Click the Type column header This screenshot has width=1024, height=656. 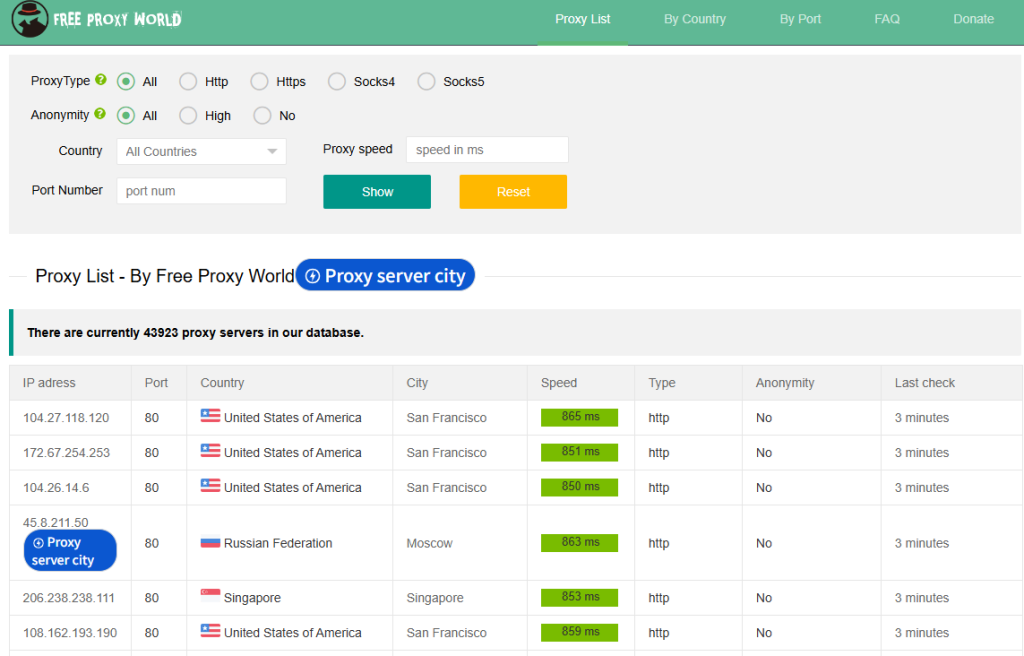click(x=662, y=383)
